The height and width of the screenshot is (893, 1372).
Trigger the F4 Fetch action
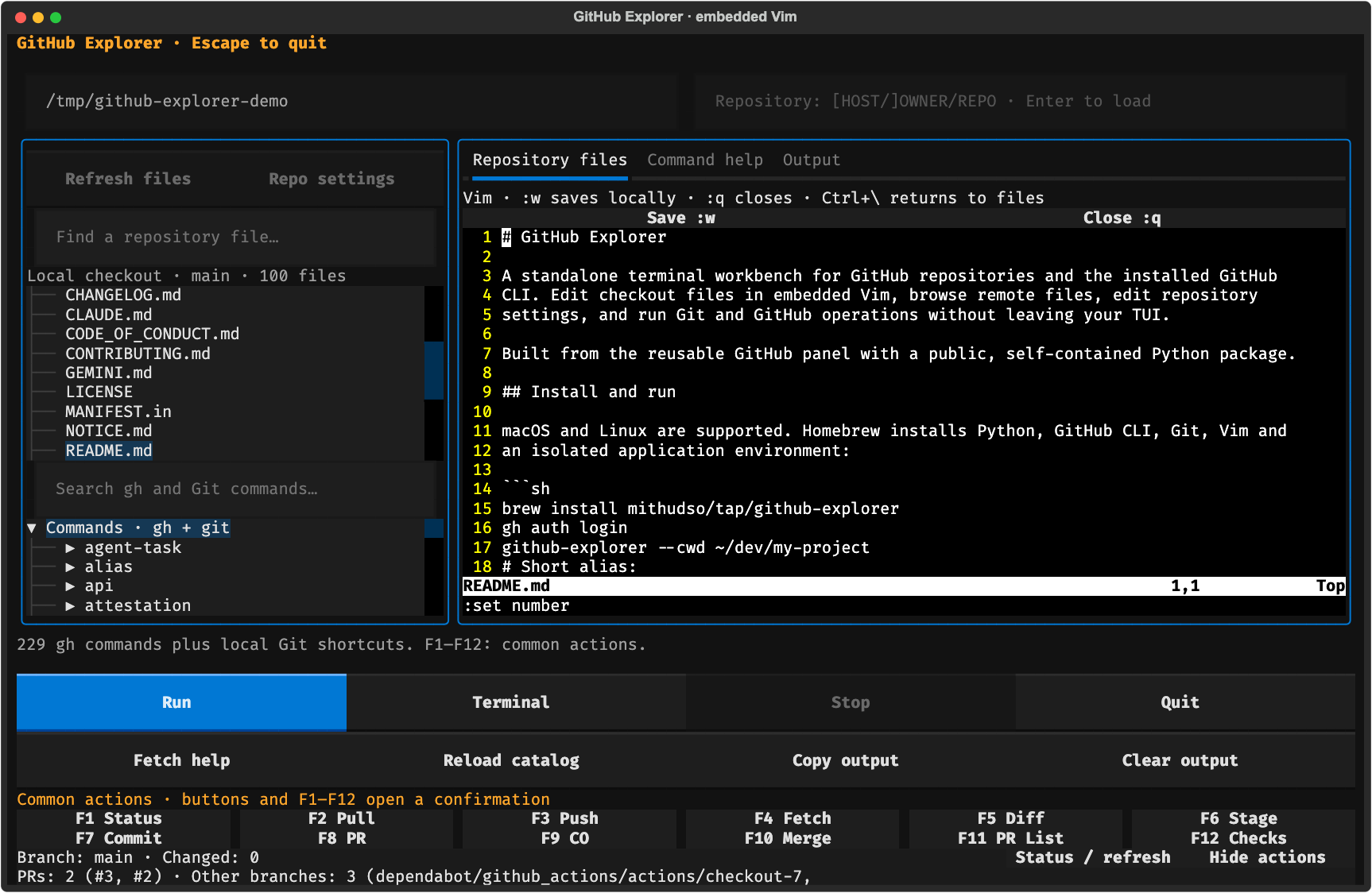tap(793, 819)
